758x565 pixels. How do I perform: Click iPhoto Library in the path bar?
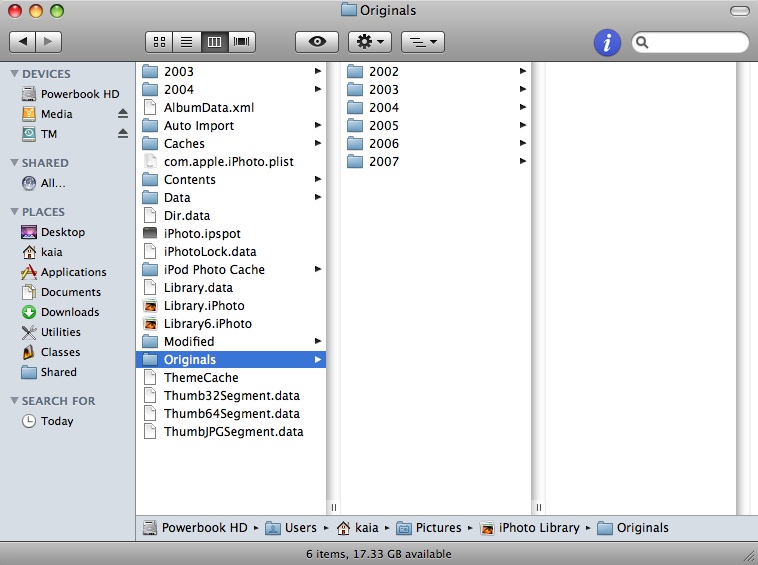tap(530, 528)
